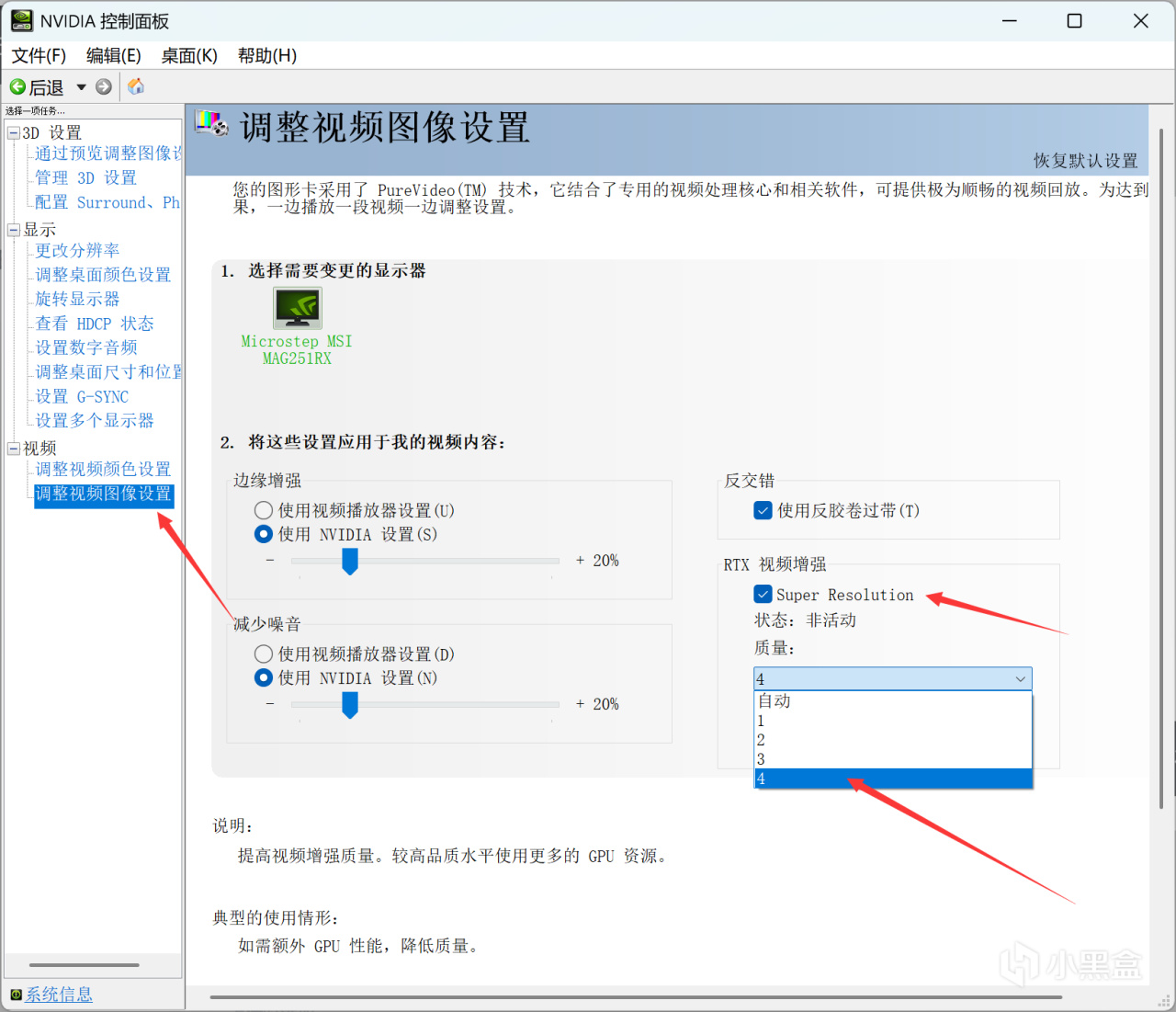The image size is (1176, 1012).
Task: Open 设置多个显示器 tree item
Action: click(x=95, y=420)
